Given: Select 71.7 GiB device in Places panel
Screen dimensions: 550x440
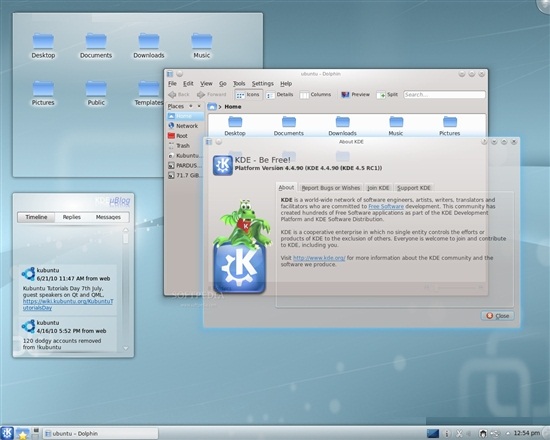Looking at the screenshot, I should pos(185,175).
